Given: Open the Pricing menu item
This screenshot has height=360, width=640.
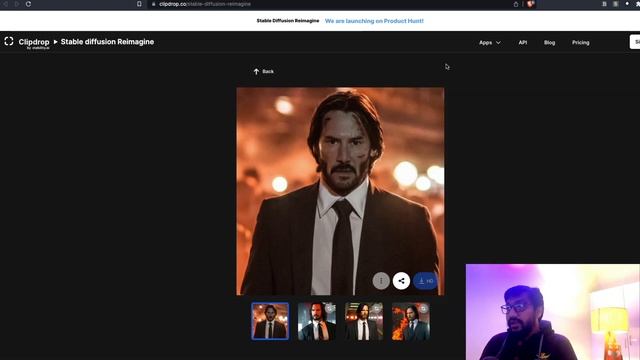Looking at the screenshot, I should tap(580, 42).
